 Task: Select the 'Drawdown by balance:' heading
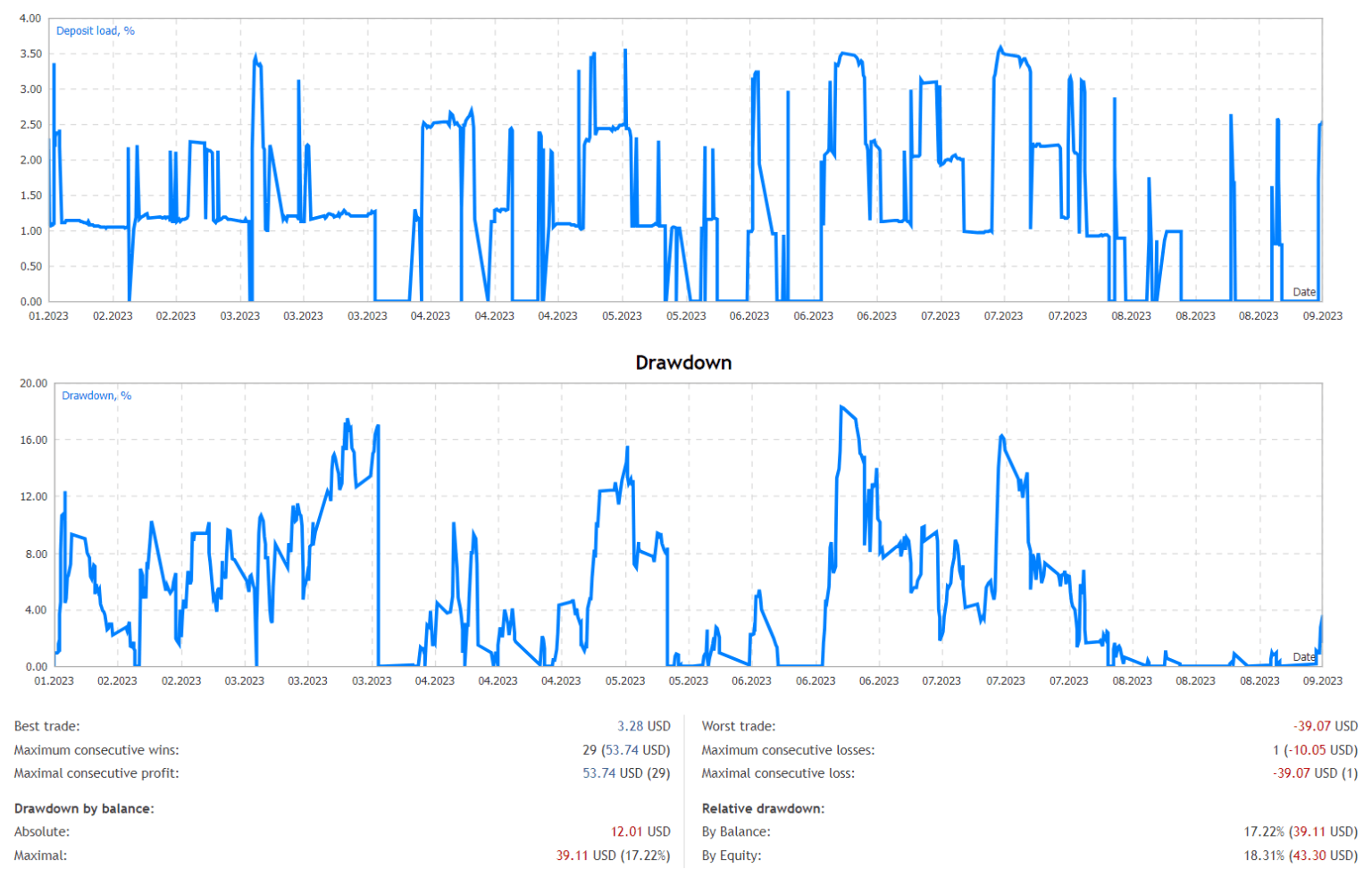[84, 808]
